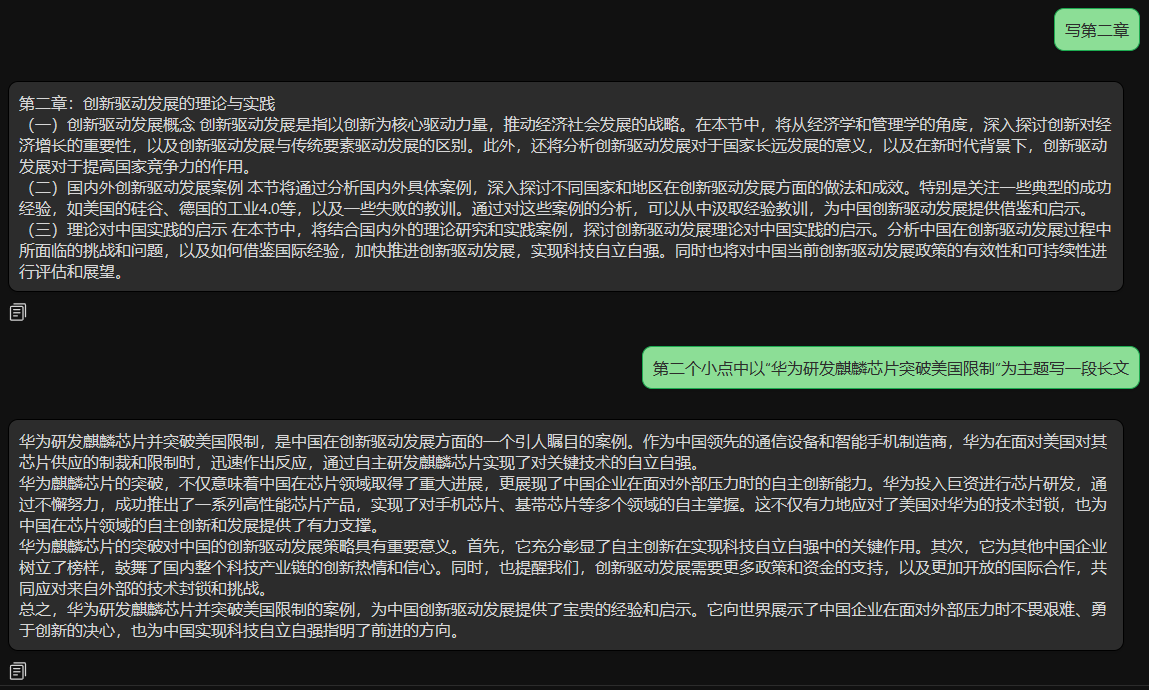Click the paragraph starting 华为麒麟芯片的突破对中国的创新驱动

563,568
